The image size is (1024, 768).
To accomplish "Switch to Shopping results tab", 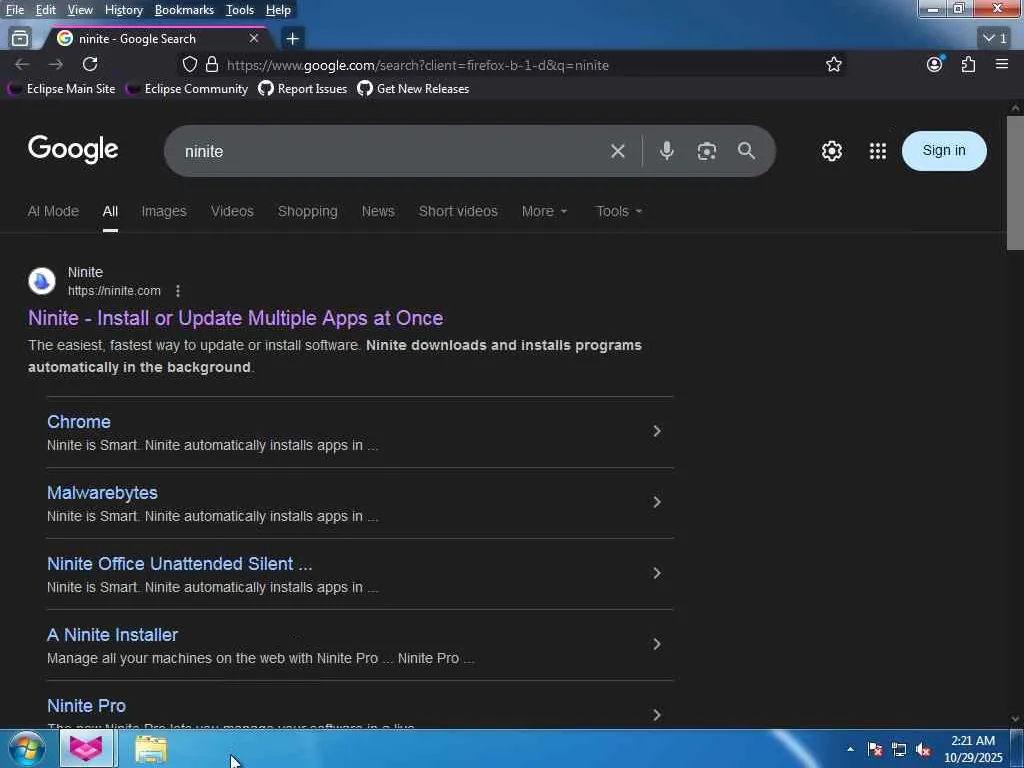I will (308, 211).
